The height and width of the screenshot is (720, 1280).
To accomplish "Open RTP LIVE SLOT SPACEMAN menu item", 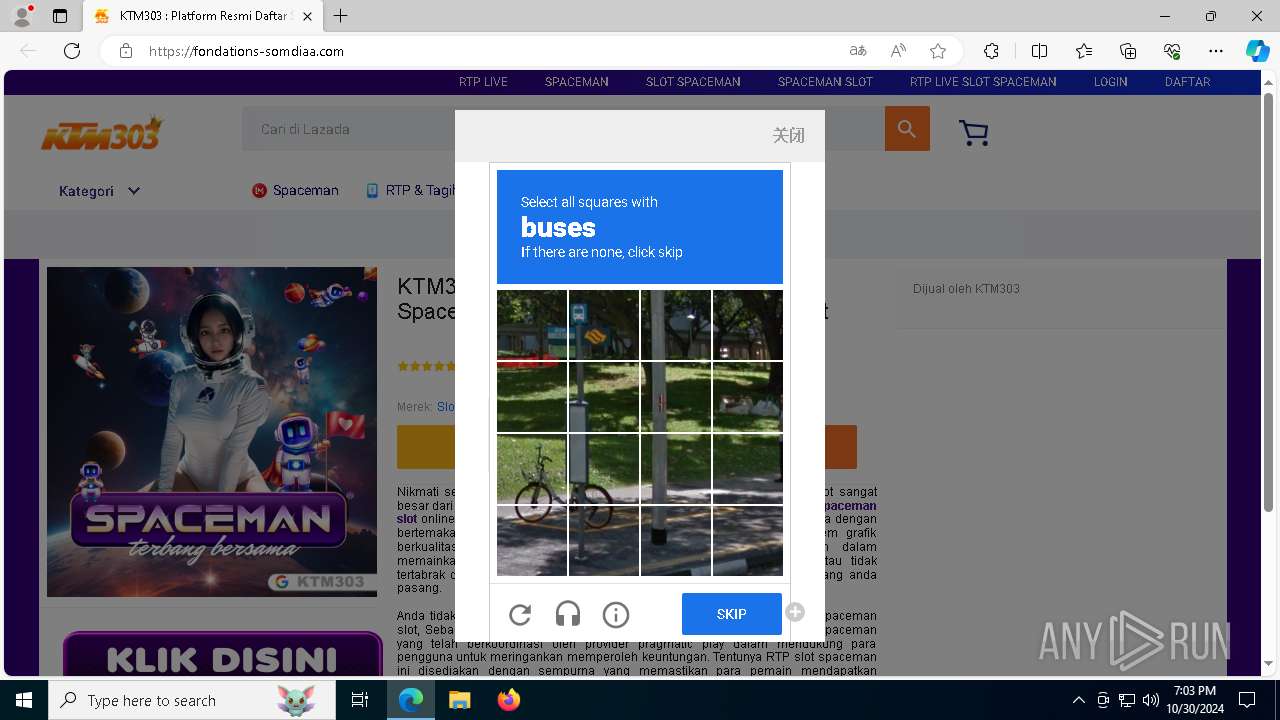I will coord(983,82).
